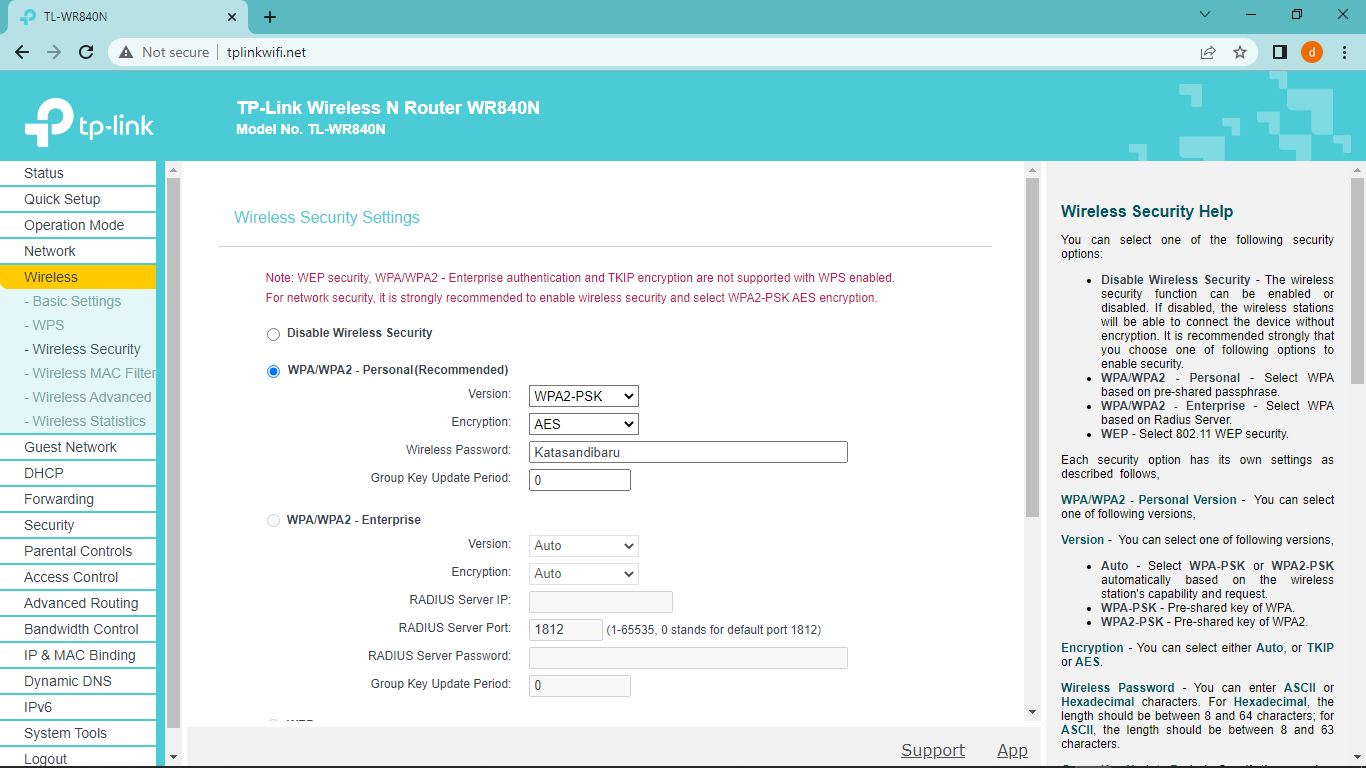Select Disable Wireless Security radio button
This screenshot has height=768, width=1366.
click(x=273, y=334)
